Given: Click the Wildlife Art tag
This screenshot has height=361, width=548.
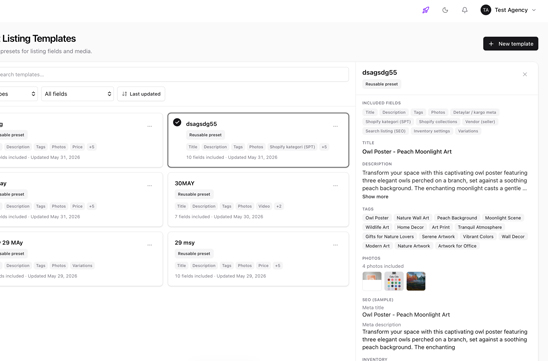Looking at the screenshot, I should click(377, 227).
